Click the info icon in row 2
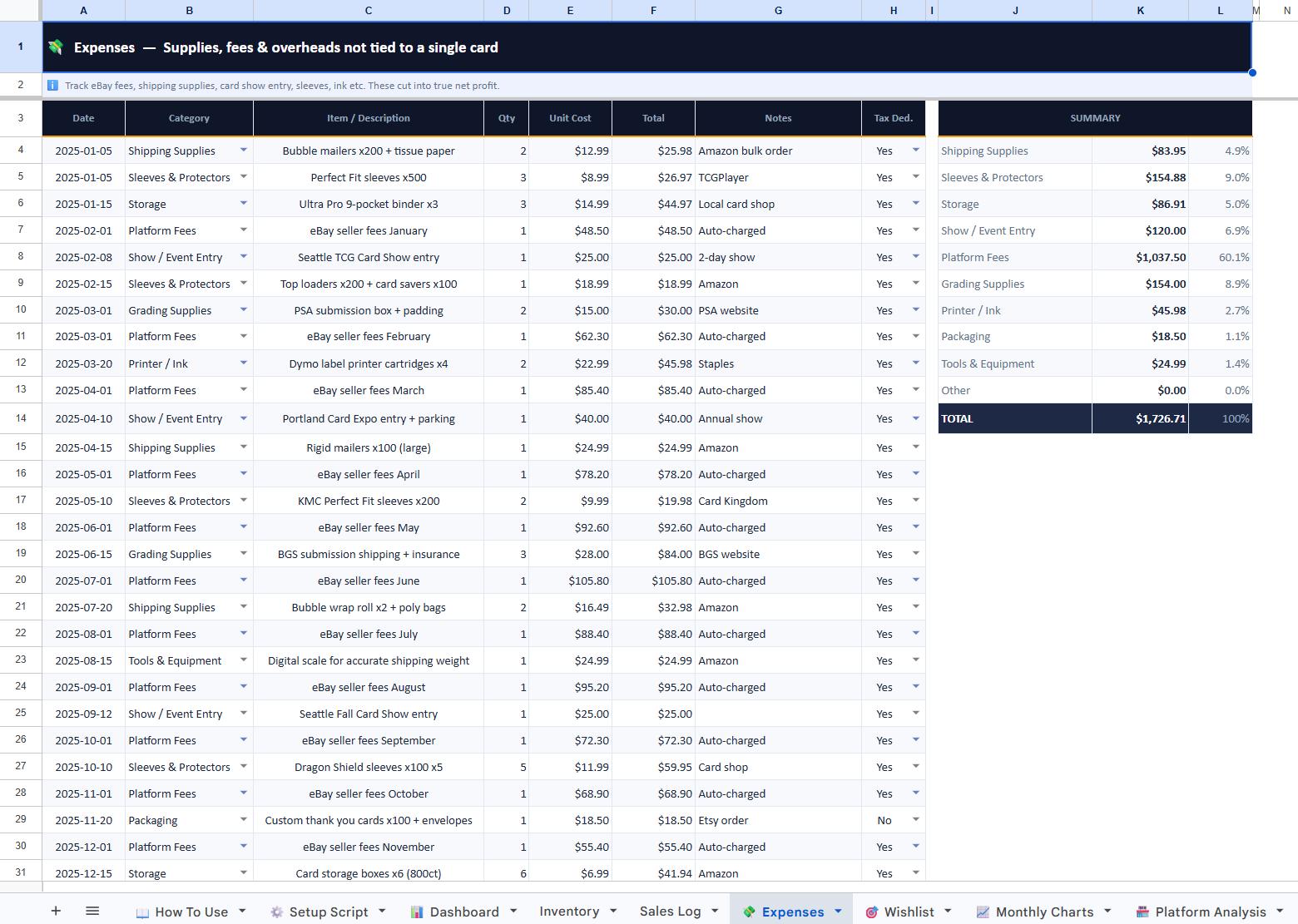1298x924 pixels. coord(53,85)
